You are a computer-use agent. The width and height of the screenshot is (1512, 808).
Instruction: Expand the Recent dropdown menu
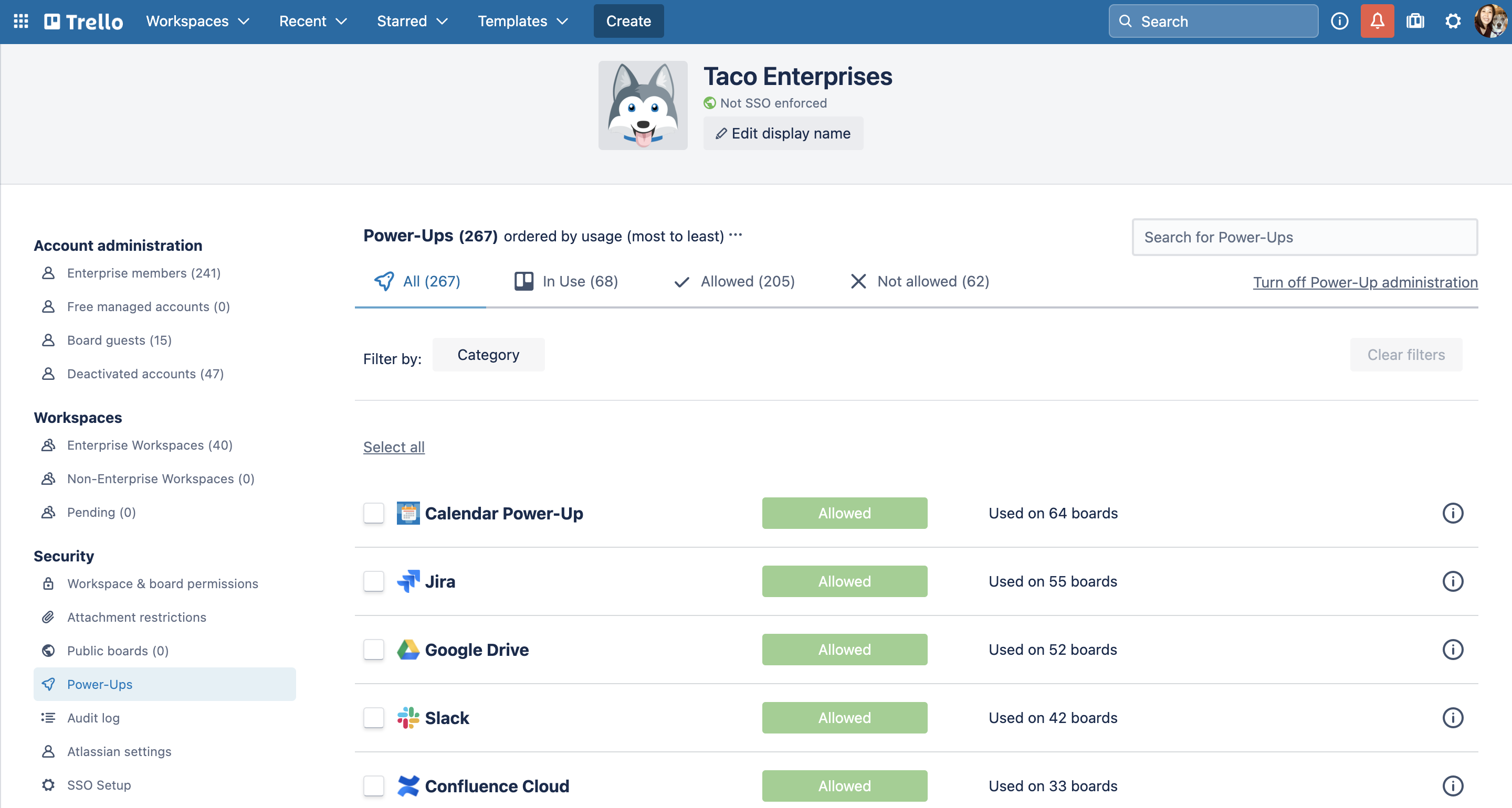point(314,21)
